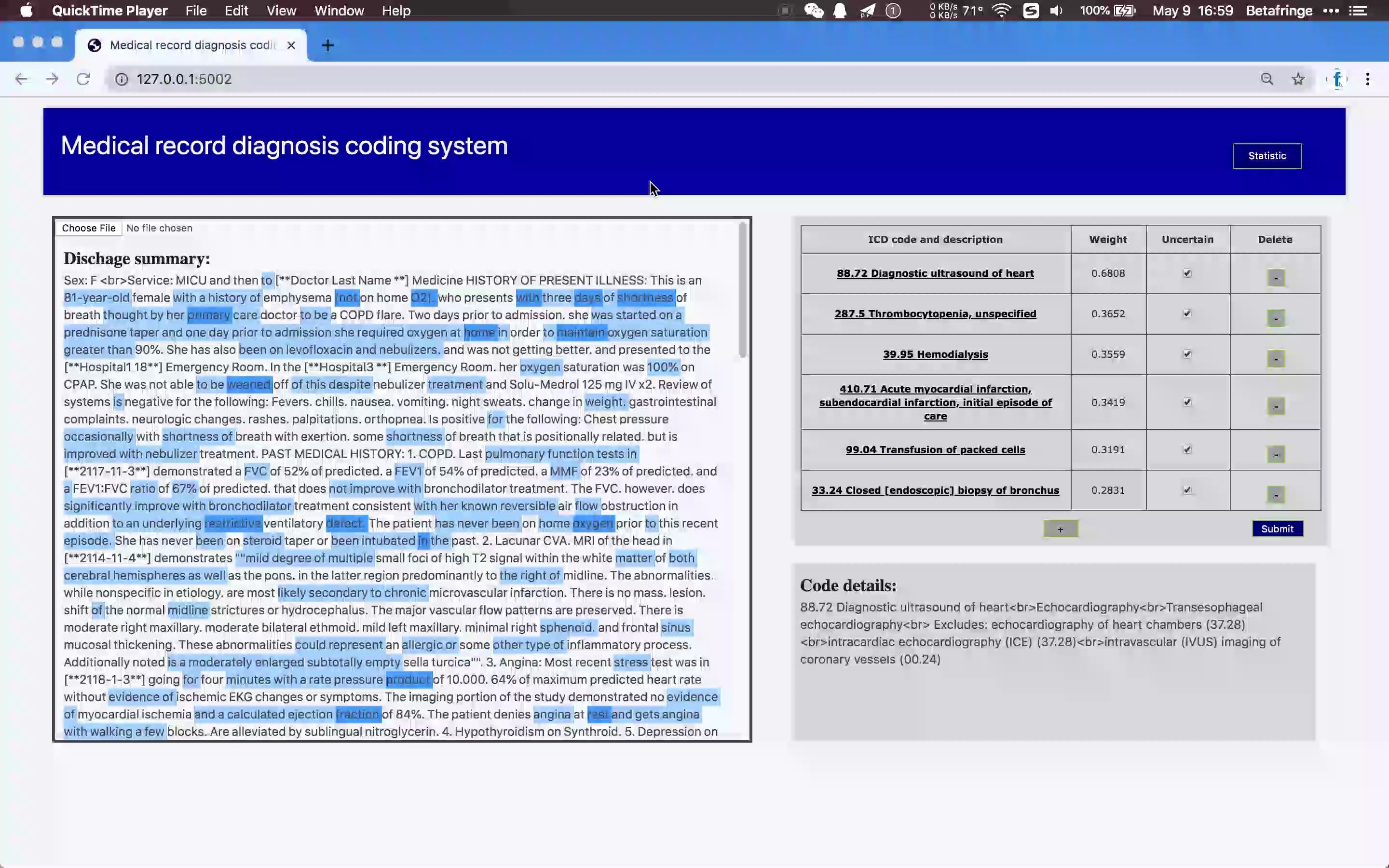1389x868 pixels.
Task: Click Choose File to upload a record
Action: point(88,228)
